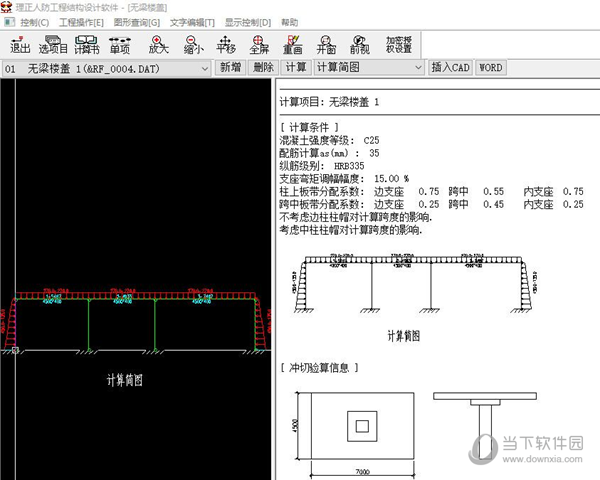Viewport: 600px width, 480px height.
Task: Click the 计算简图 caption in black CAD view
Action: tap(124, 380)
